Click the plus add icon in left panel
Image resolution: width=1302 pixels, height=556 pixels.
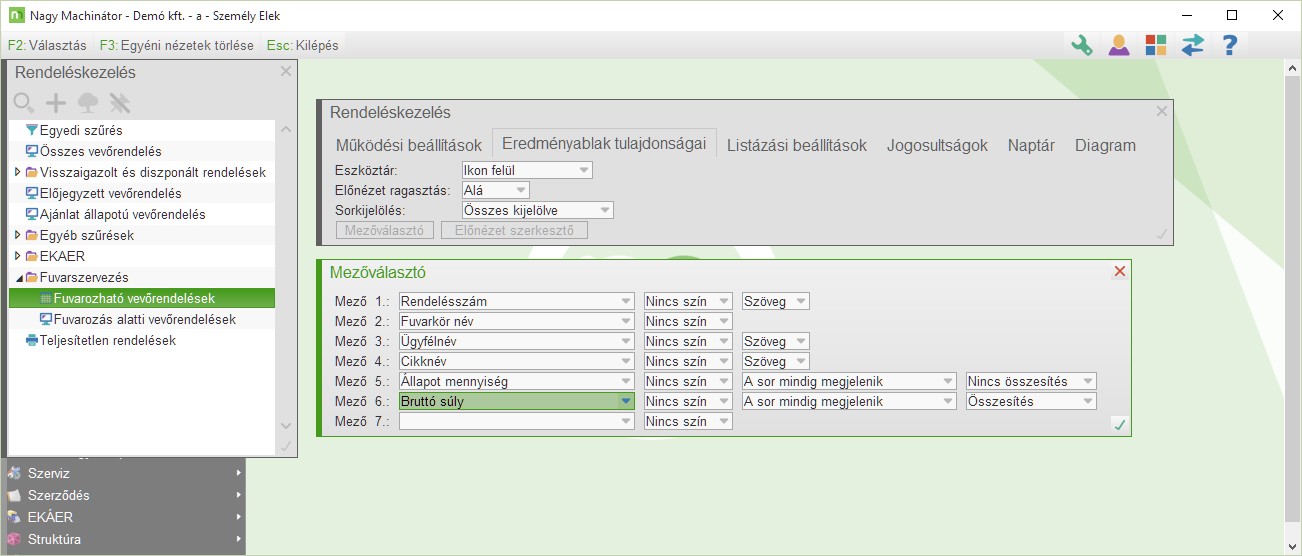coord(56,102)
